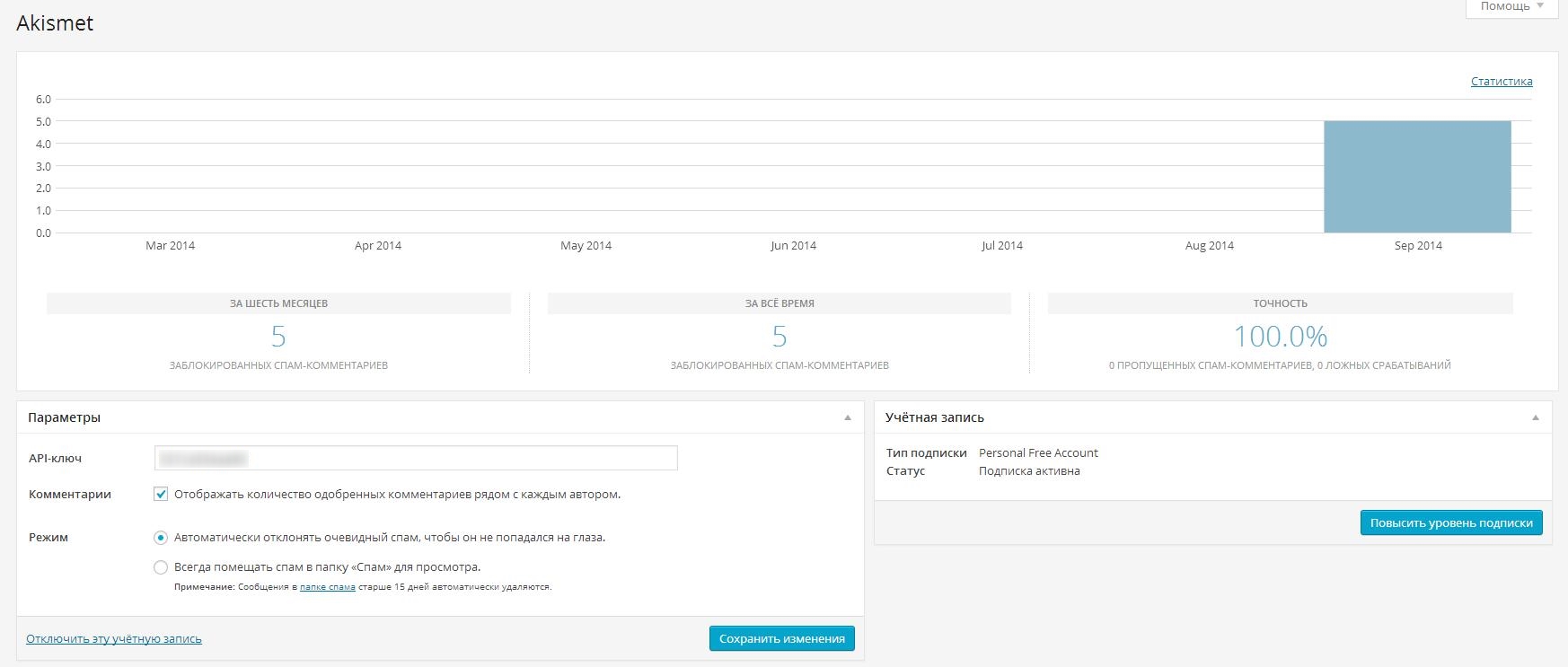Screen dimensions: 1568x667
Task: Click the '5' under За всё время
Action: [x=780, y=337]
